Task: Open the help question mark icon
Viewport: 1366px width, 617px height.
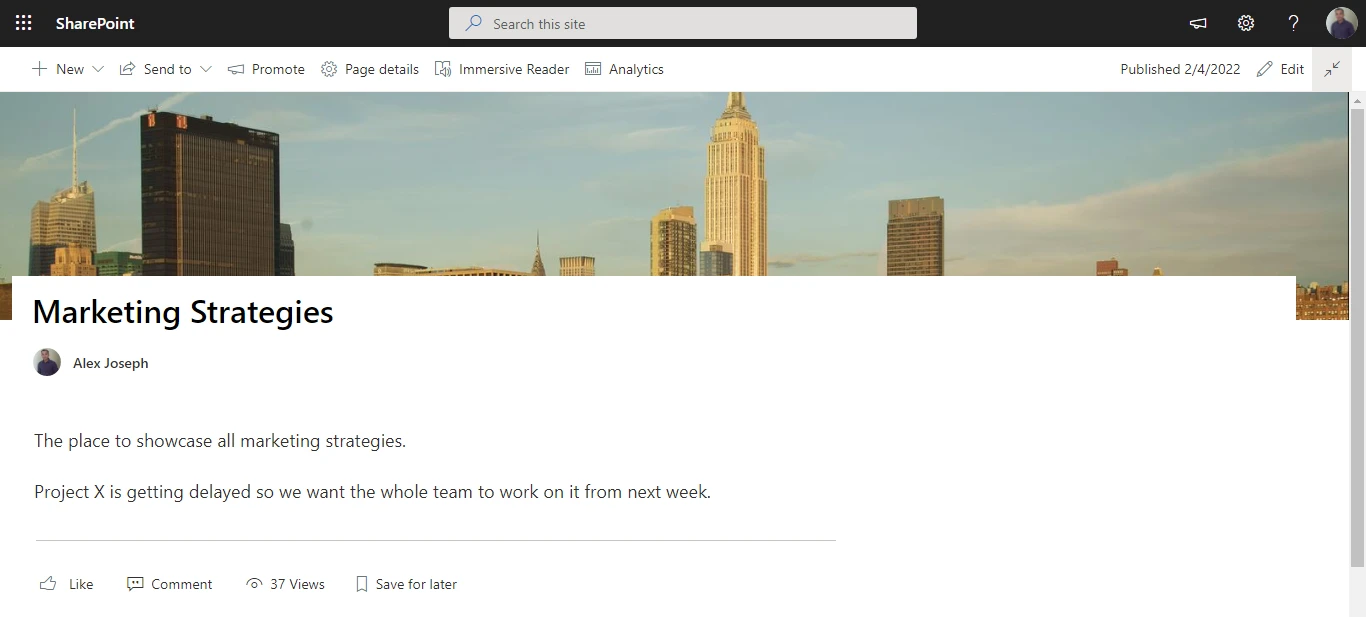Action: [x=1293, y=23]
